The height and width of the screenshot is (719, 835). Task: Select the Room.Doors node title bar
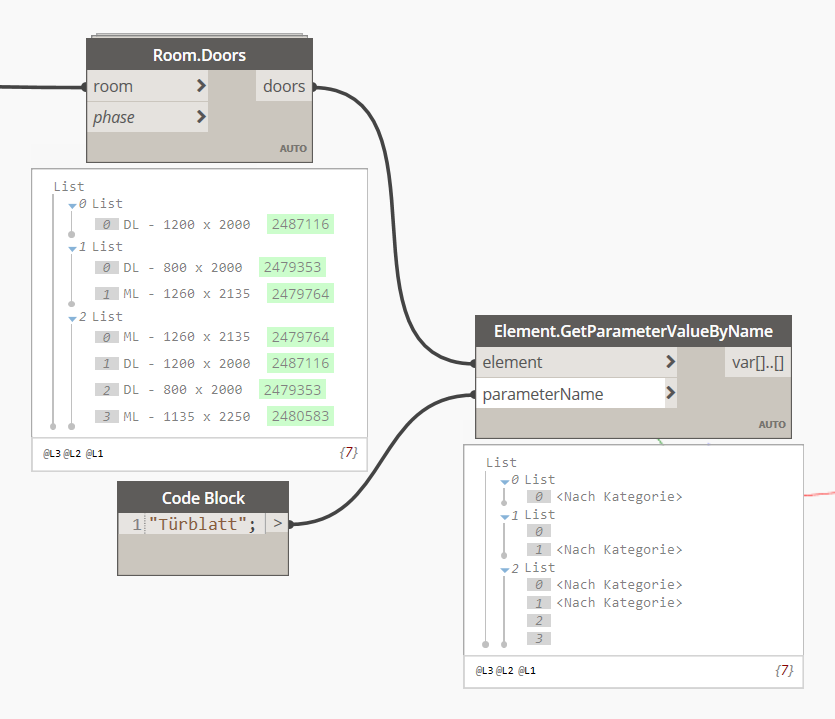(199, 55)
